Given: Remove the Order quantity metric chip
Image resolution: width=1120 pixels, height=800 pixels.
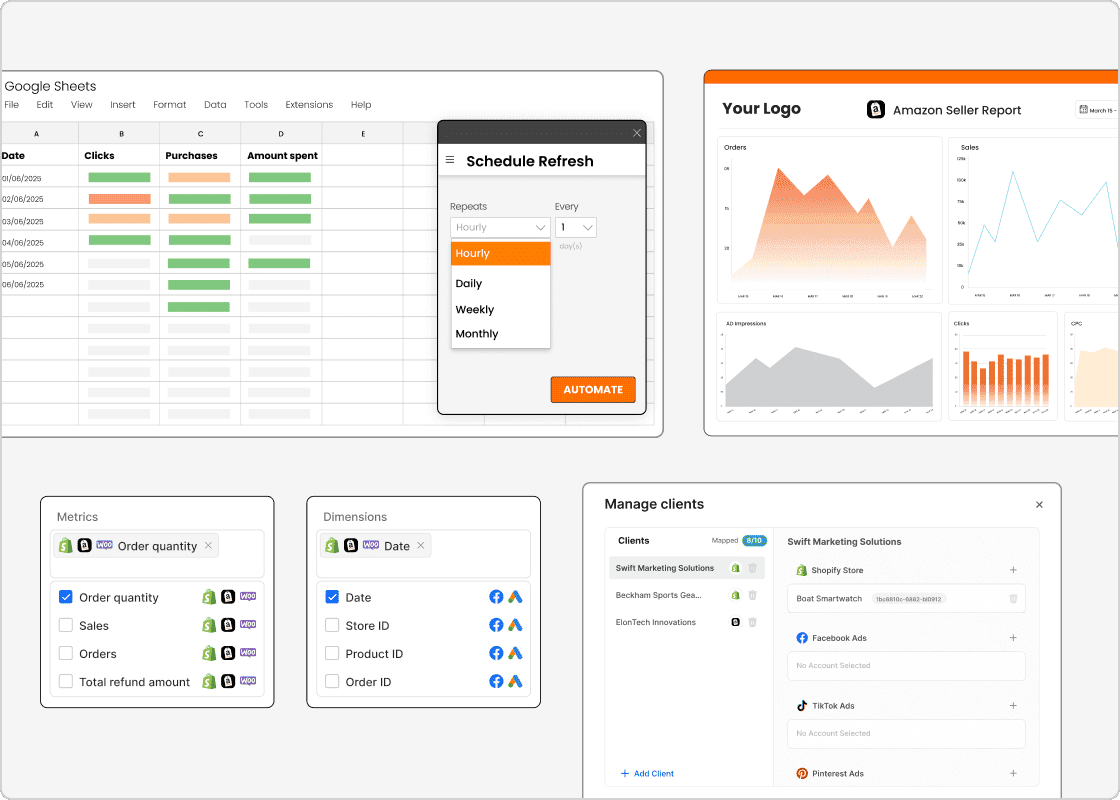Looking at the screenshot, I should (x=208, y=546).
